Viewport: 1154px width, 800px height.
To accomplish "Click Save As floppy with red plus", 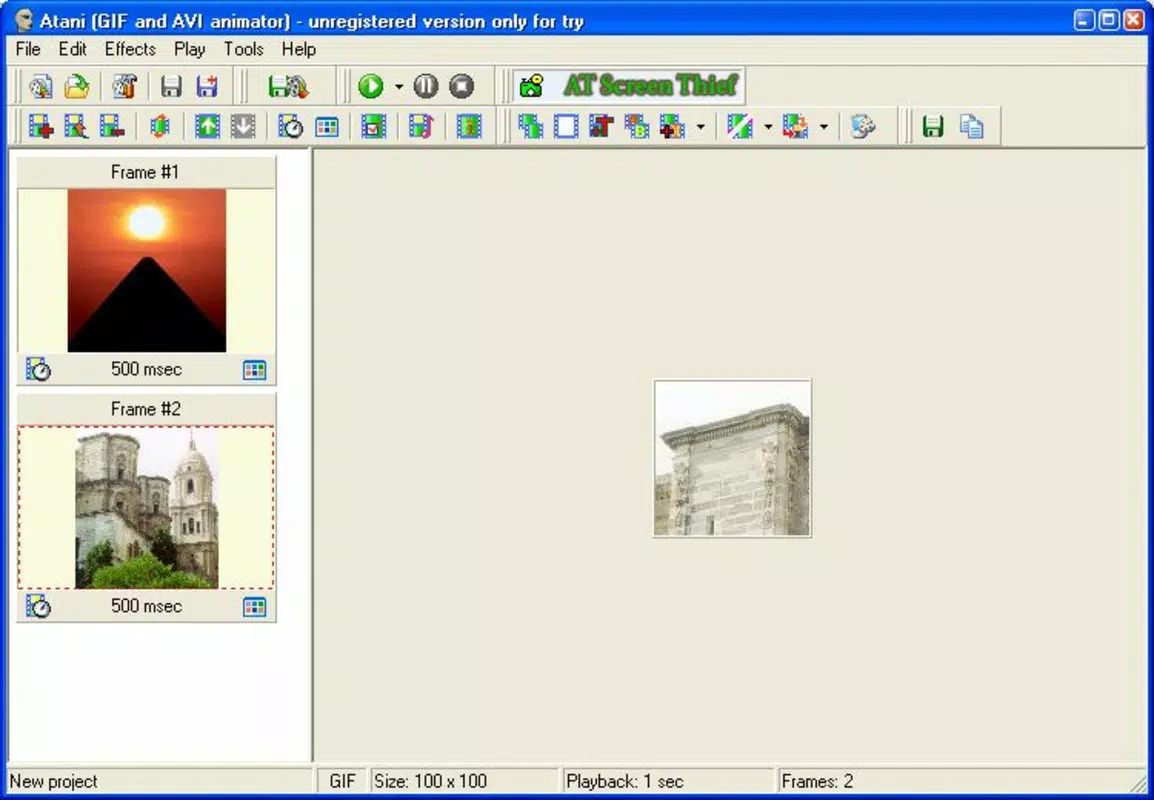I will [208, 86].
